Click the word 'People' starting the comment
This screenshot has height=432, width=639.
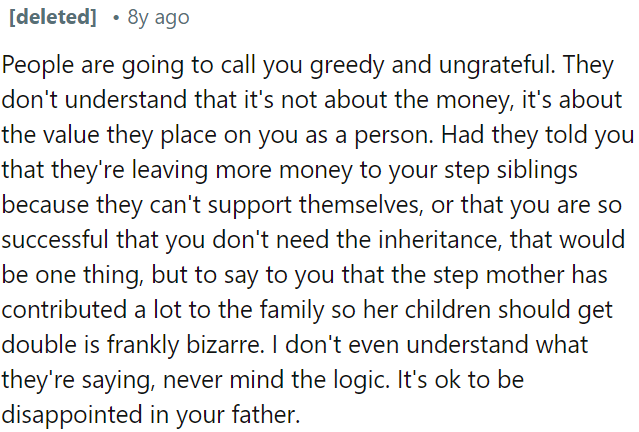coord(34,65)
